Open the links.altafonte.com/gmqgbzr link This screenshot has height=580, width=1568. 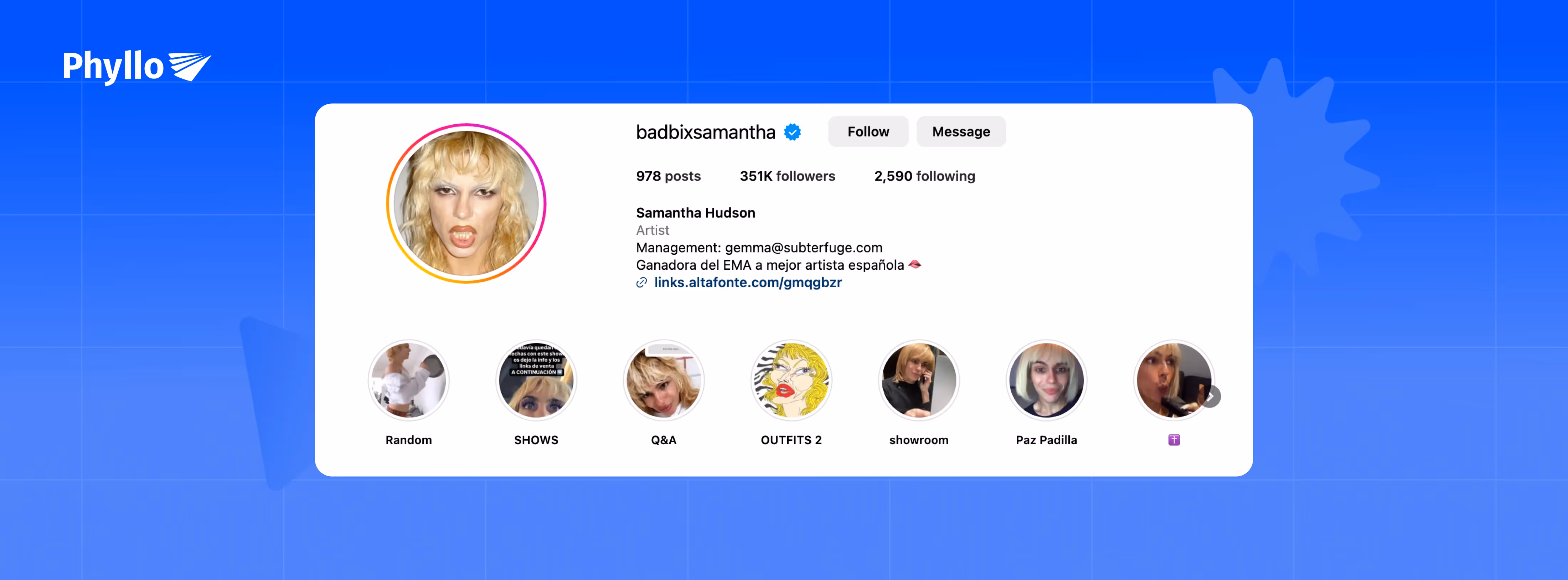point(748,283)
